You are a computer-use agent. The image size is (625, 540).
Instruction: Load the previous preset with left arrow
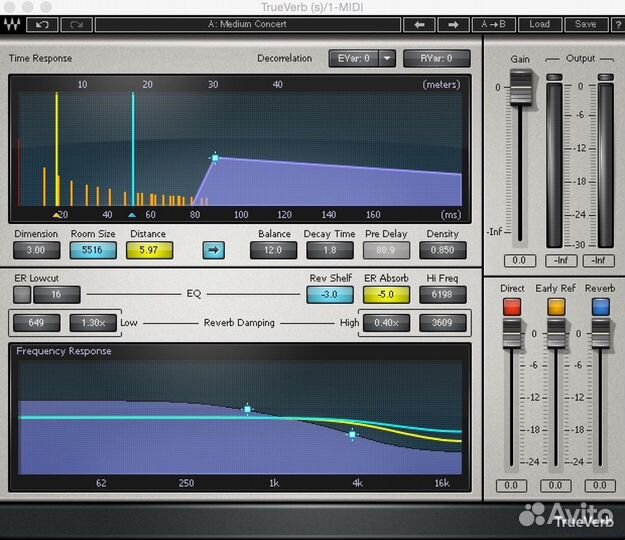point(420,24)
